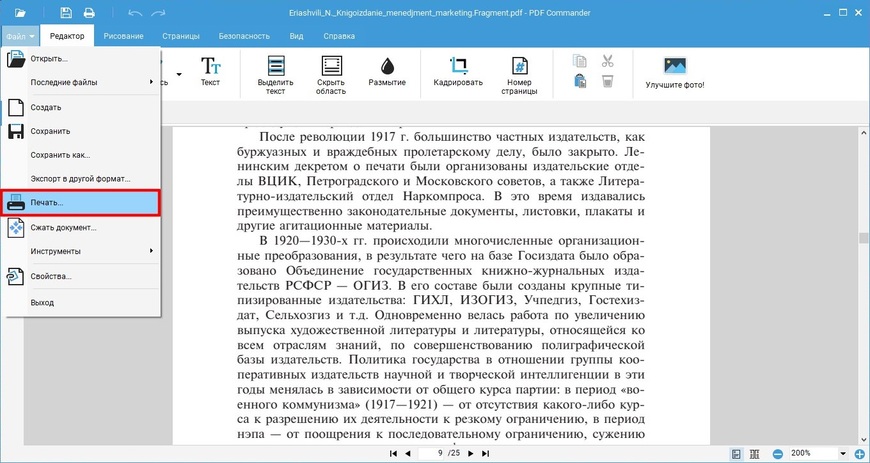Activate Скрыть область tool
The image size is (870, 463).
331,75
